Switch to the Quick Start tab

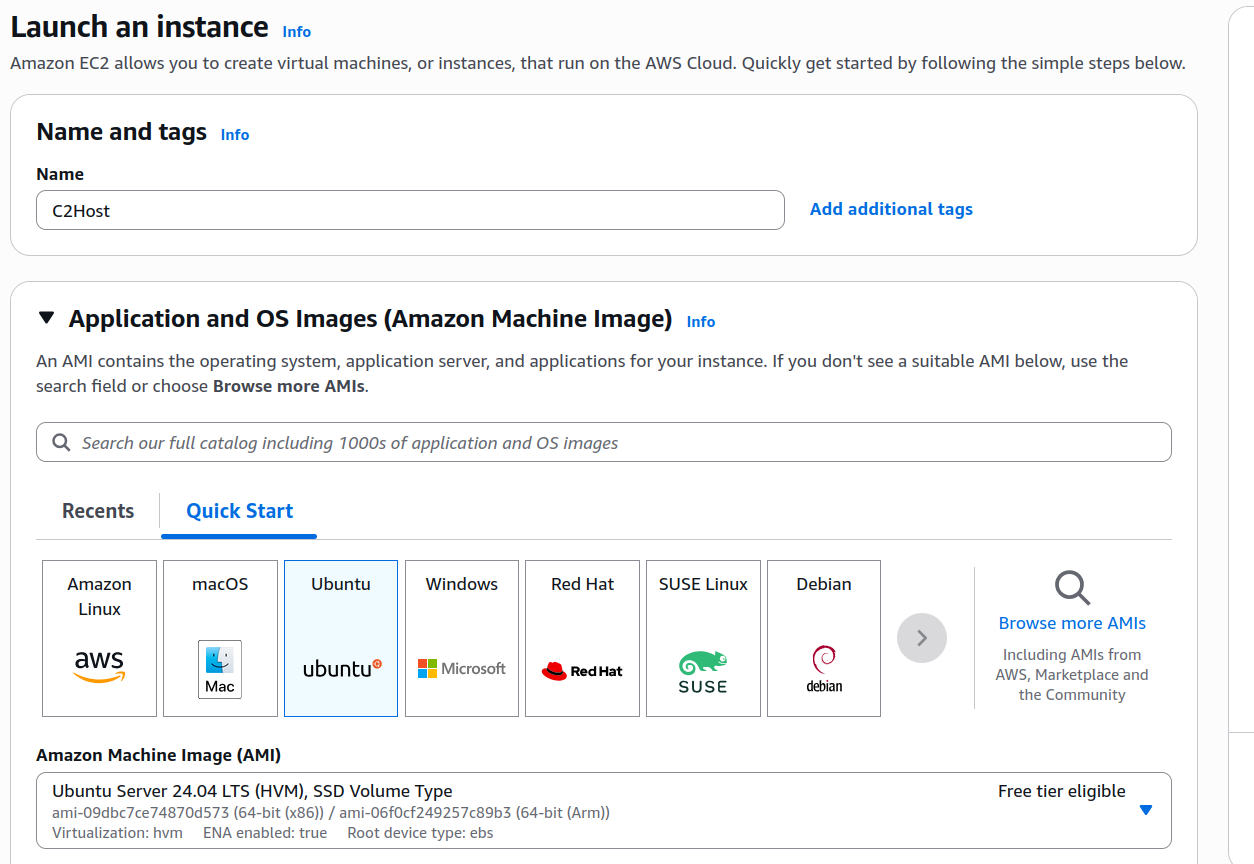[x=239, y=511]
